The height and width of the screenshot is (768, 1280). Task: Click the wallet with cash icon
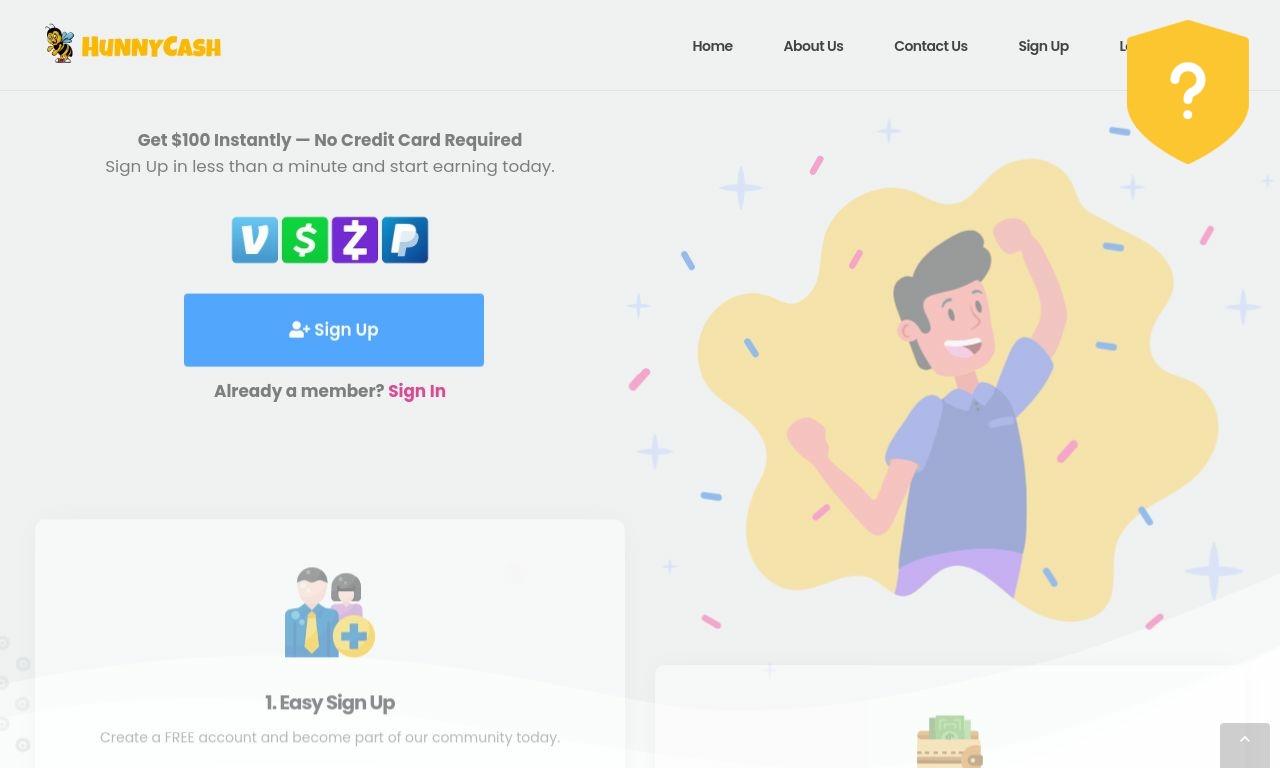pyautogui.click(x=949, y=741)
